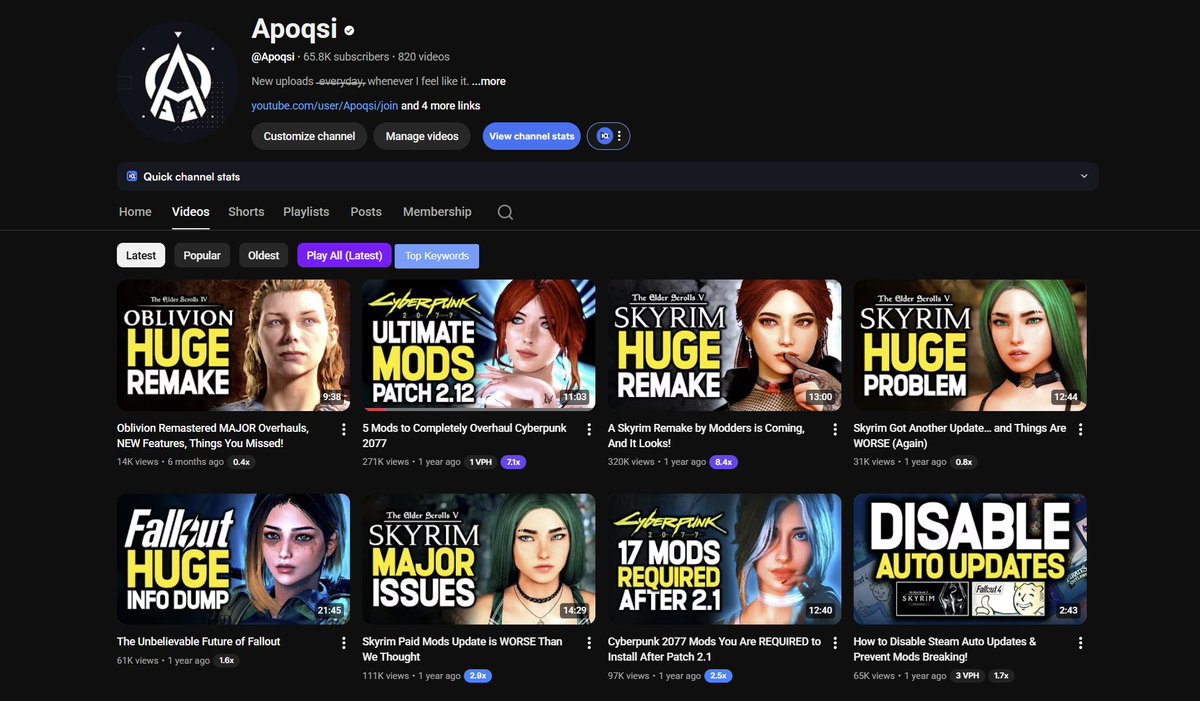The width and height of the screenshot is (1200, 701).
Task: Open the three-dot menu beside the extension icon
Action: click(x=620, y=136)
